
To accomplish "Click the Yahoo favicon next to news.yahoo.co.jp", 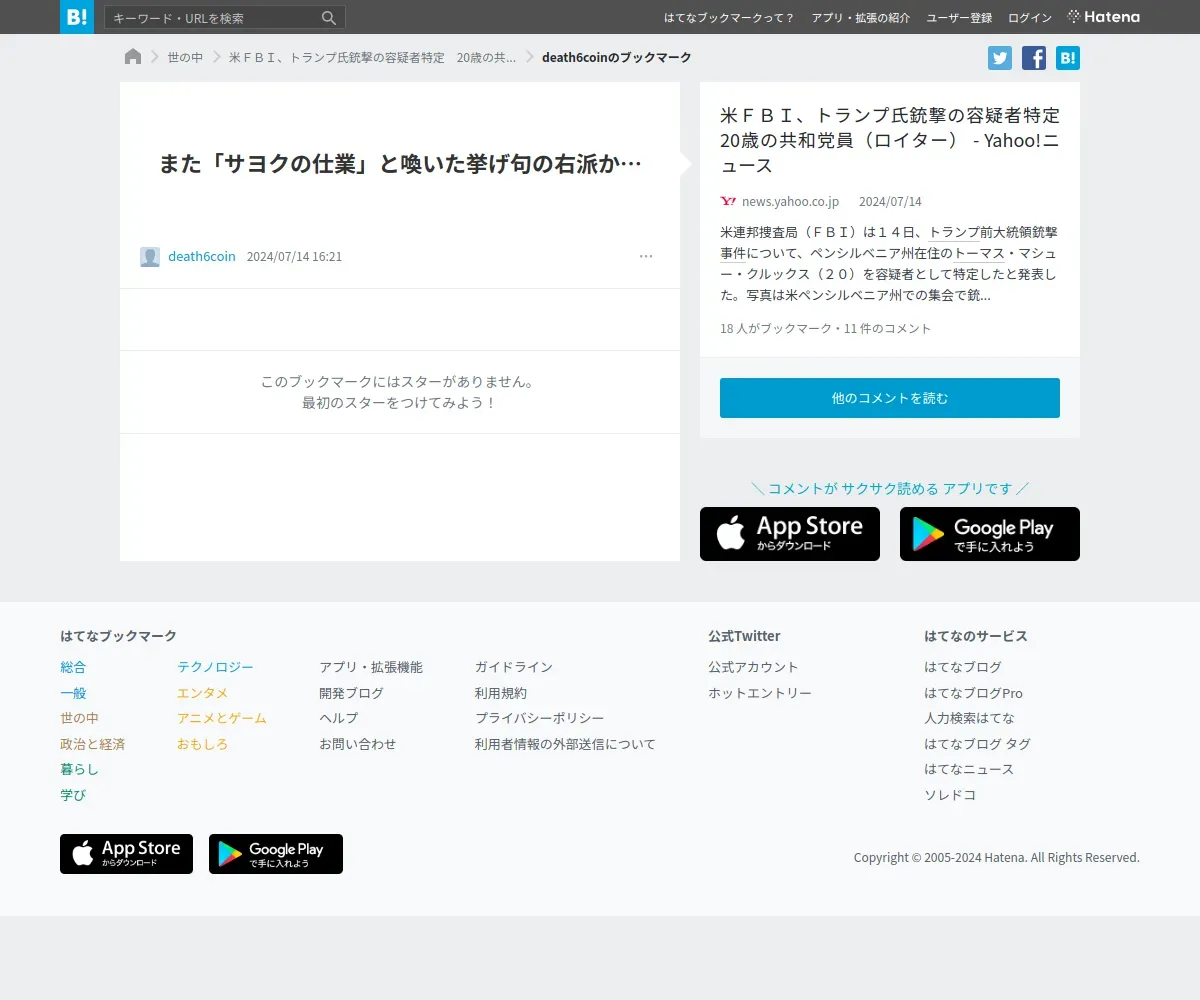I will coord(728,201).
